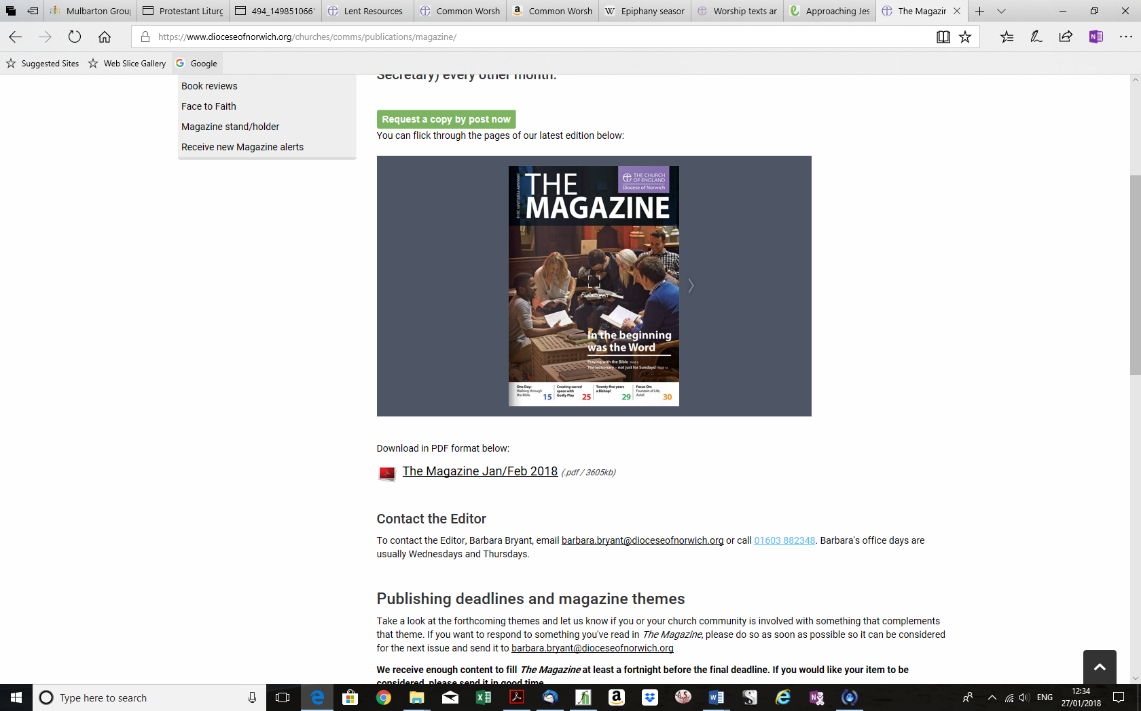This screenshot has height=711, width=1141.
Task: Launch Excel from taskbar
Action: [483, 698]
